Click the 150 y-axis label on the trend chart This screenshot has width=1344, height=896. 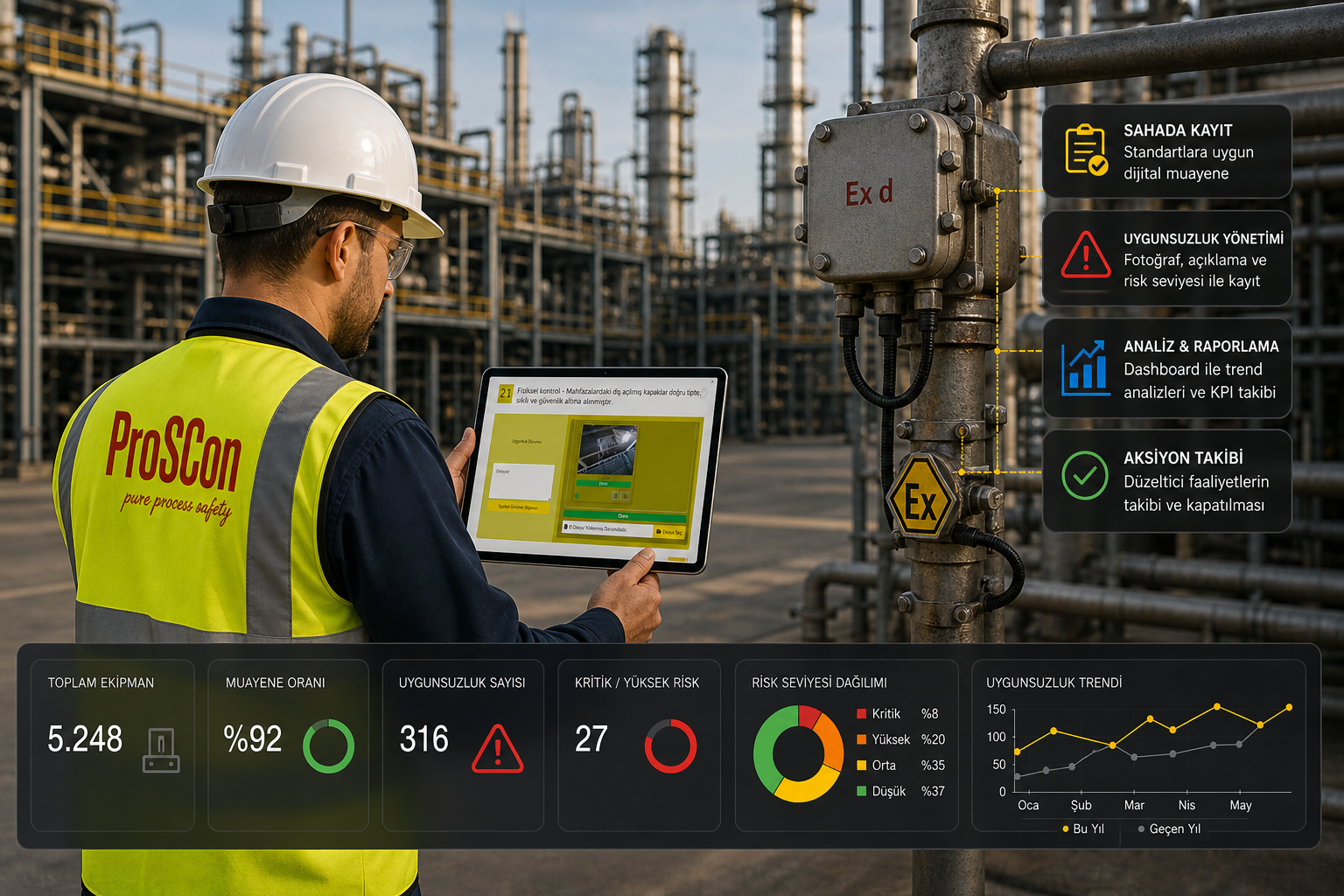tap(996, 710)
